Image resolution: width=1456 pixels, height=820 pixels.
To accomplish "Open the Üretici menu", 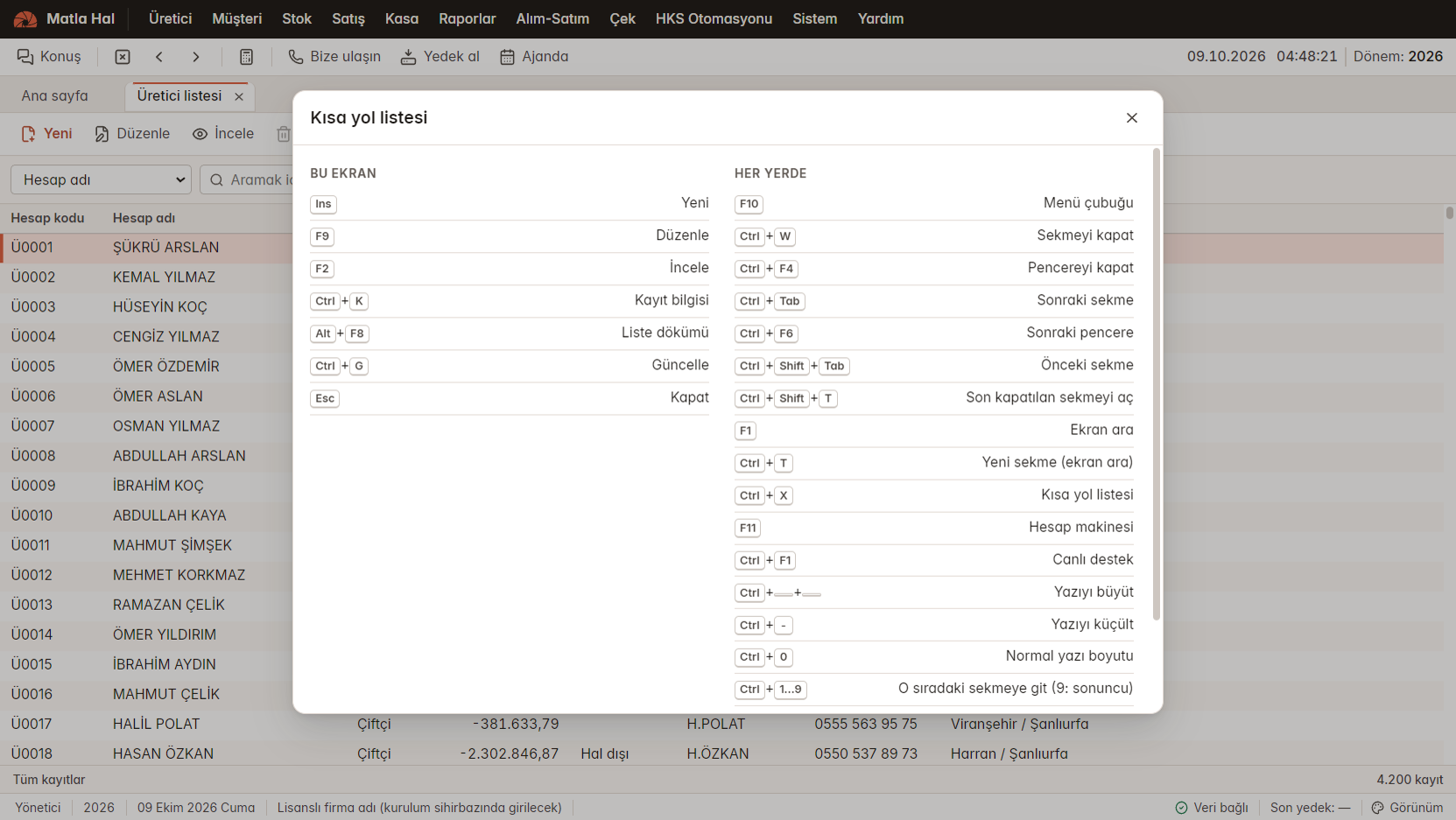I will [170, 19].
